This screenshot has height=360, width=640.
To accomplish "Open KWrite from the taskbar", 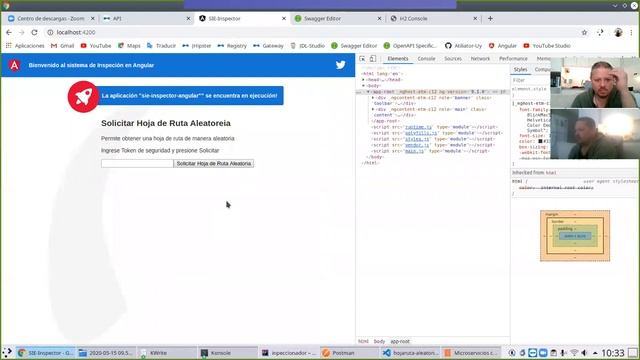I will pos(167,353).
